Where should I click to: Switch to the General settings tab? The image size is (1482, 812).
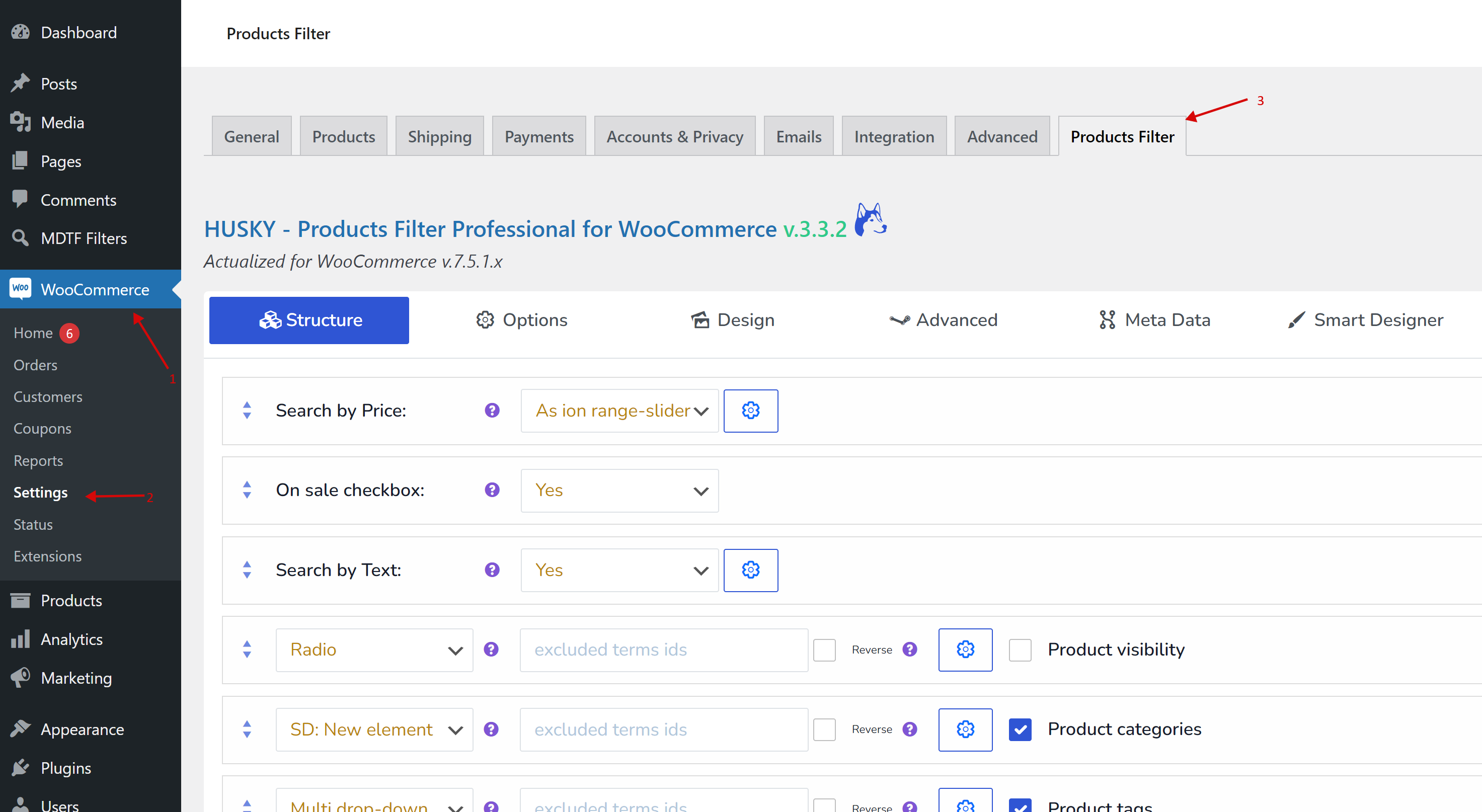(252, 136)
